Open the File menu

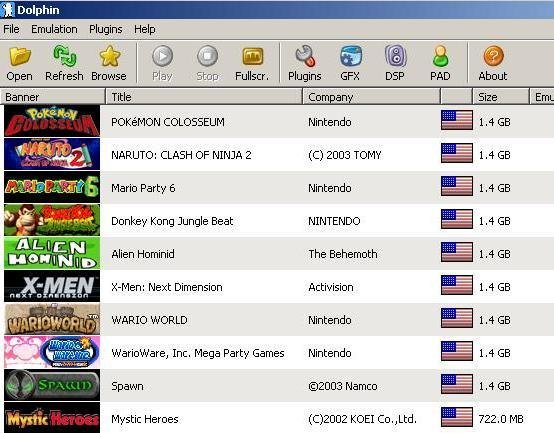point(11,29)
